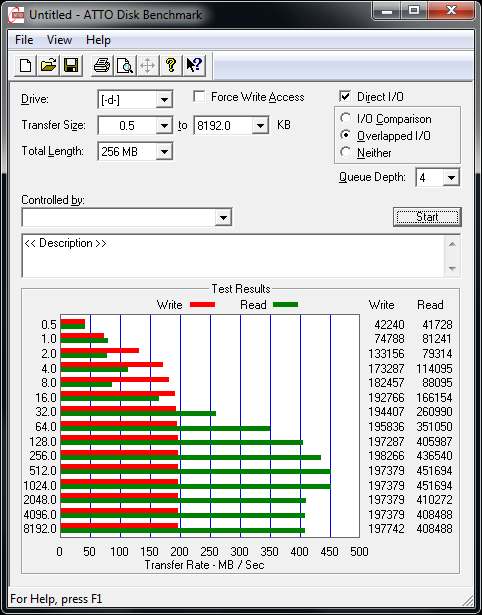
Task: Open the View menu
Action: (59, 40)
